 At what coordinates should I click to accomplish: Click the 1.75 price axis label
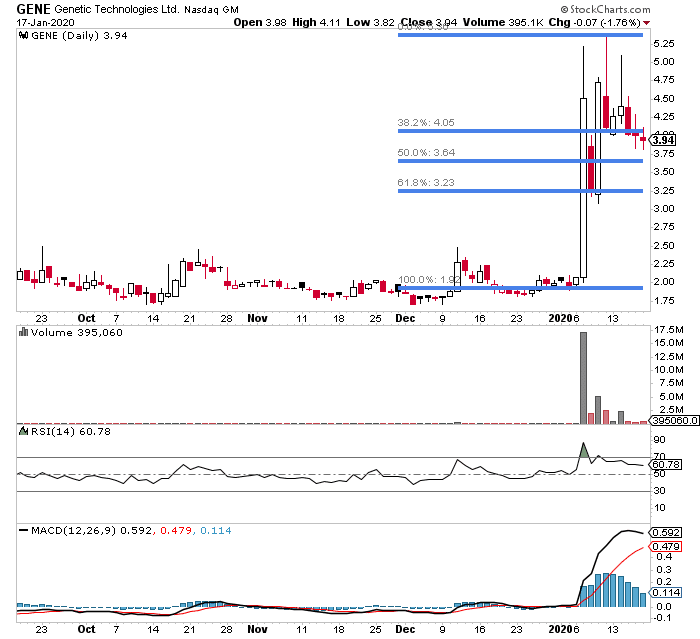pos(663,301)
